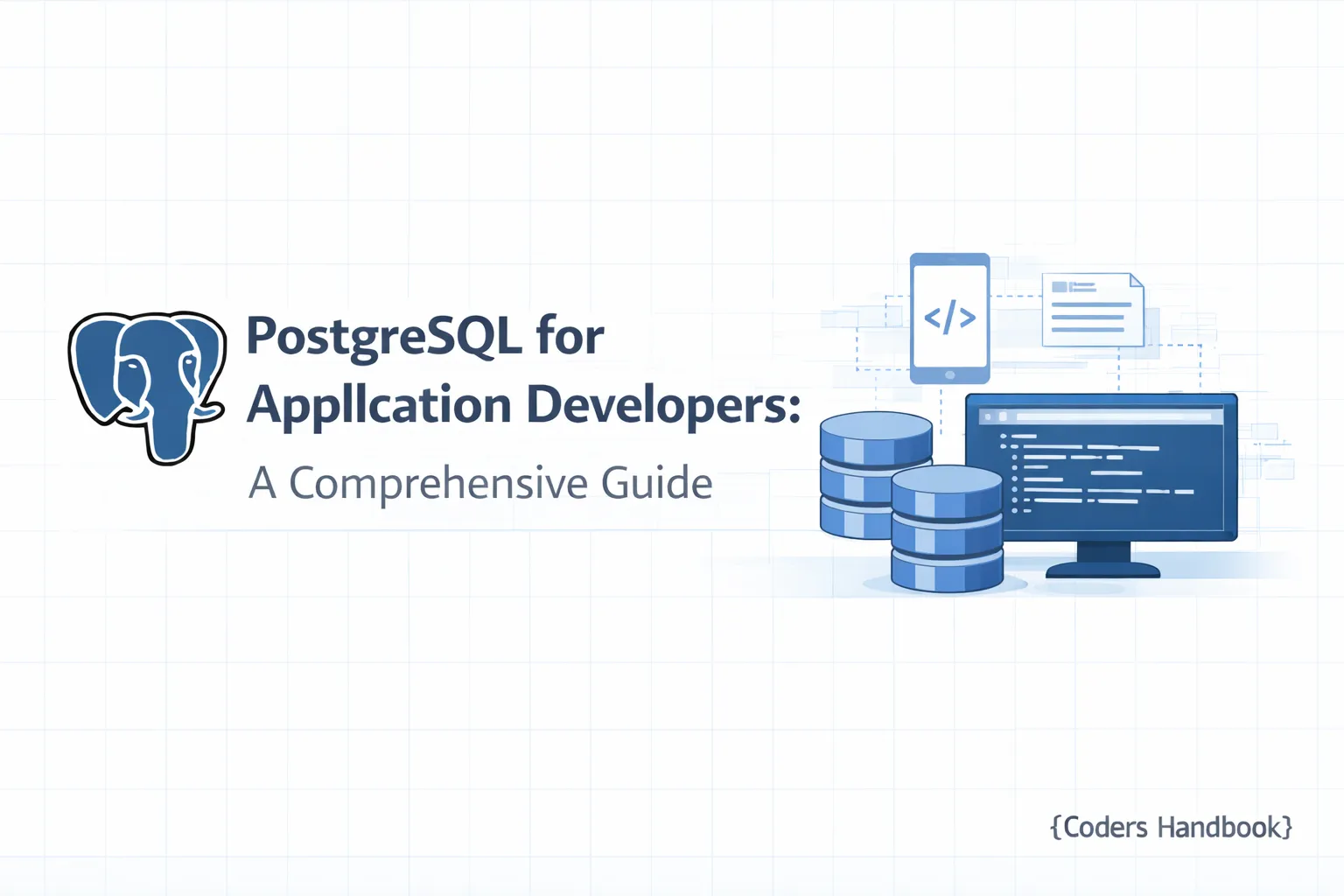Click the desktop monitor stand base
1344x896 pixels.
[1102, 570]
